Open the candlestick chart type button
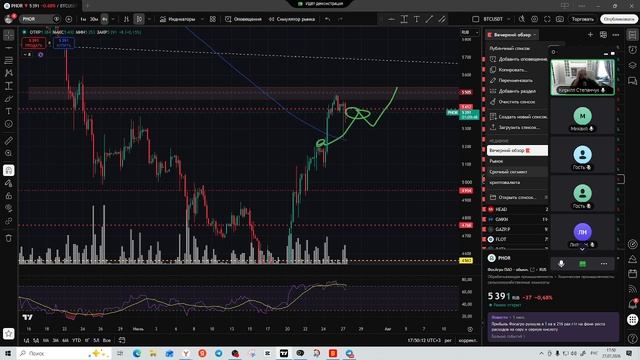The height and width of the screenshot is (360, 640). click(139, 19)
